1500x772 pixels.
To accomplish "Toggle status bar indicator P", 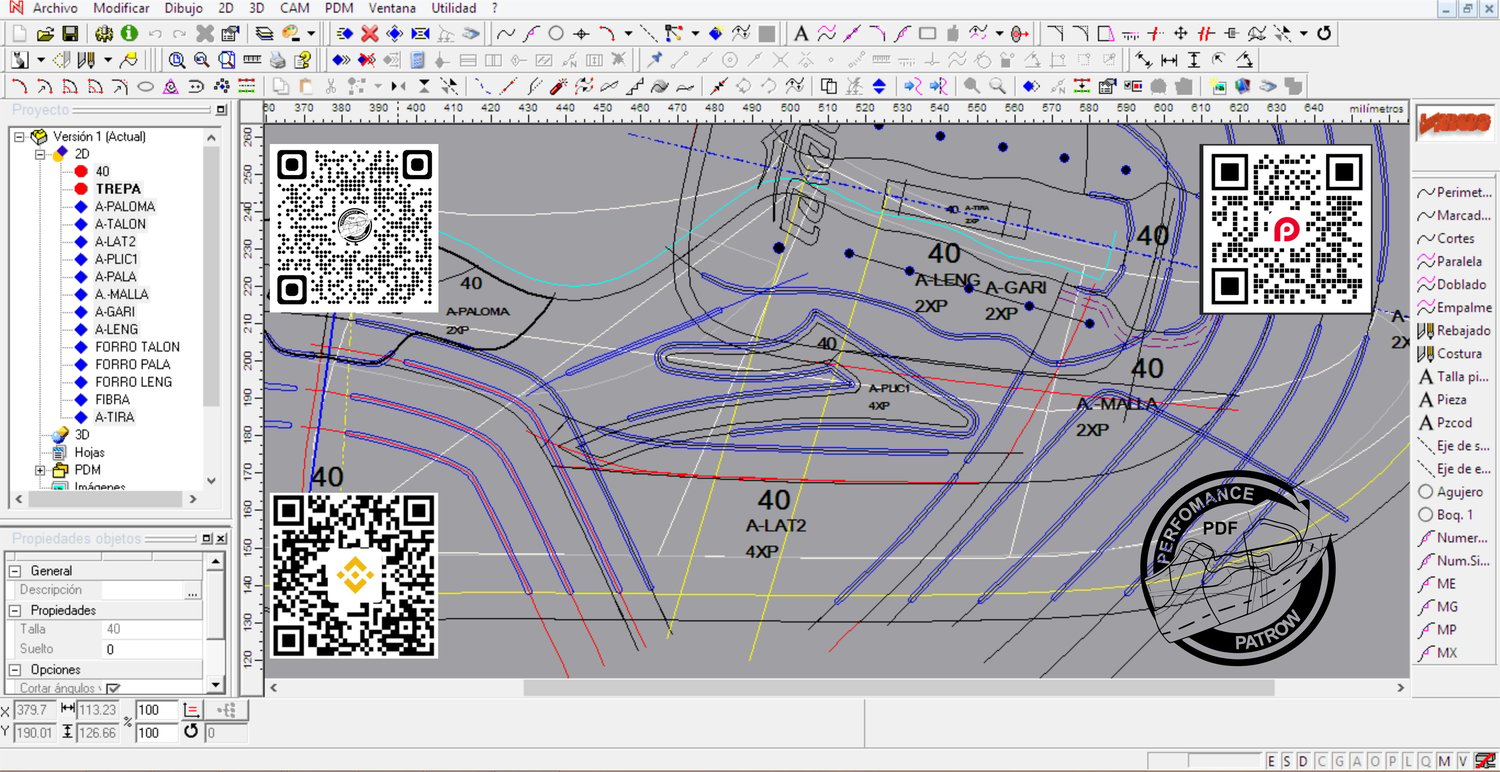I will click(x=1393, y=761).
